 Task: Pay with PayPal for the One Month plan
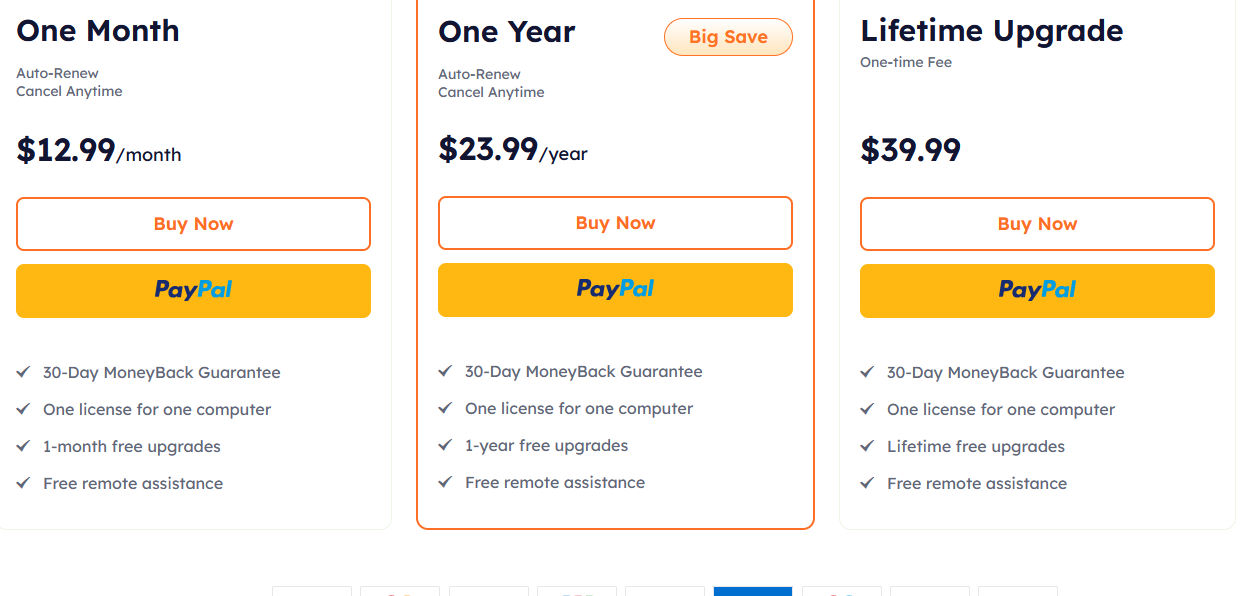[193, 290]
